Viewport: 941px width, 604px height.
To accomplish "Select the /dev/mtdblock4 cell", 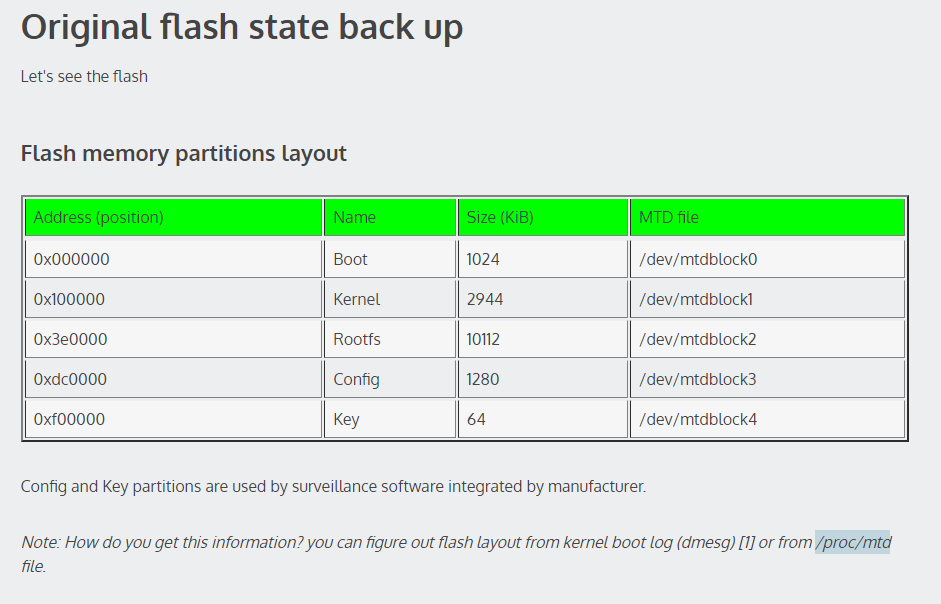I will tap(697, 419).
